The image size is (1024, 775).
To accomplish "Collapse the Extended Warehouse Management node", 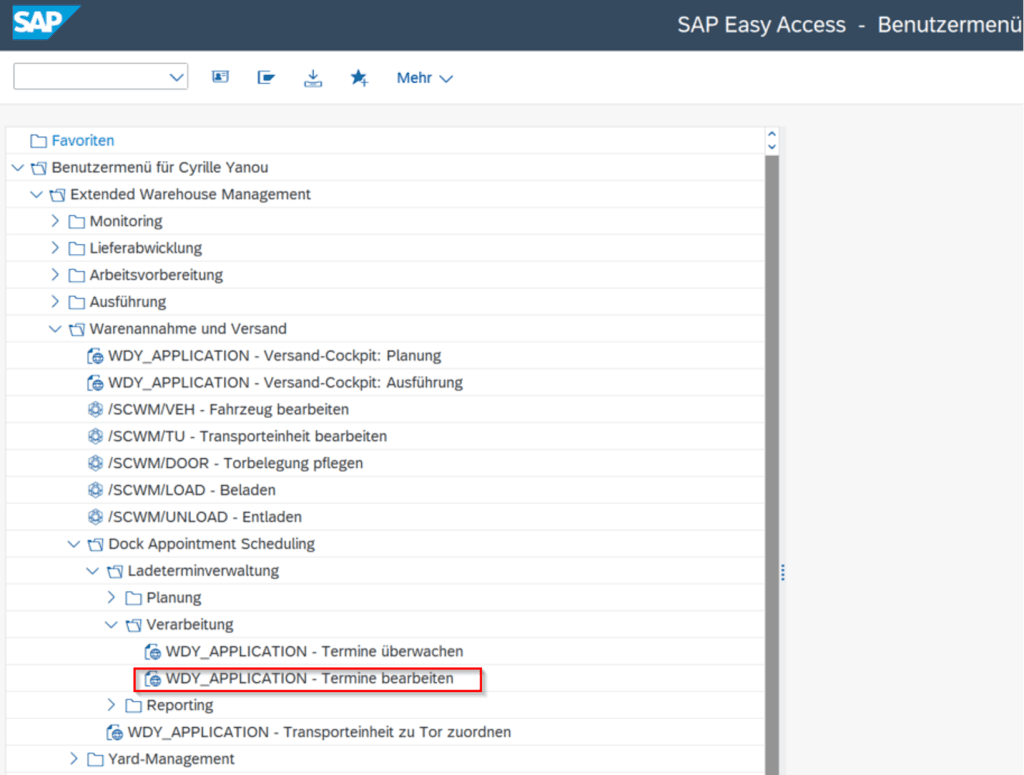I will 37,195.
